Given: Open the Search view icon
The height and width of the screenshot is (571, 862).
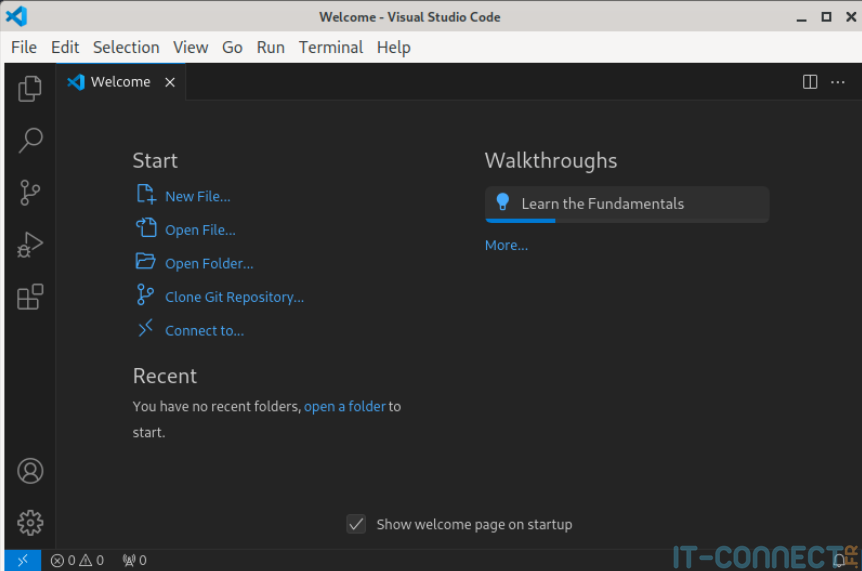Looking at the screenshot, I should click(x=30, y=140).
